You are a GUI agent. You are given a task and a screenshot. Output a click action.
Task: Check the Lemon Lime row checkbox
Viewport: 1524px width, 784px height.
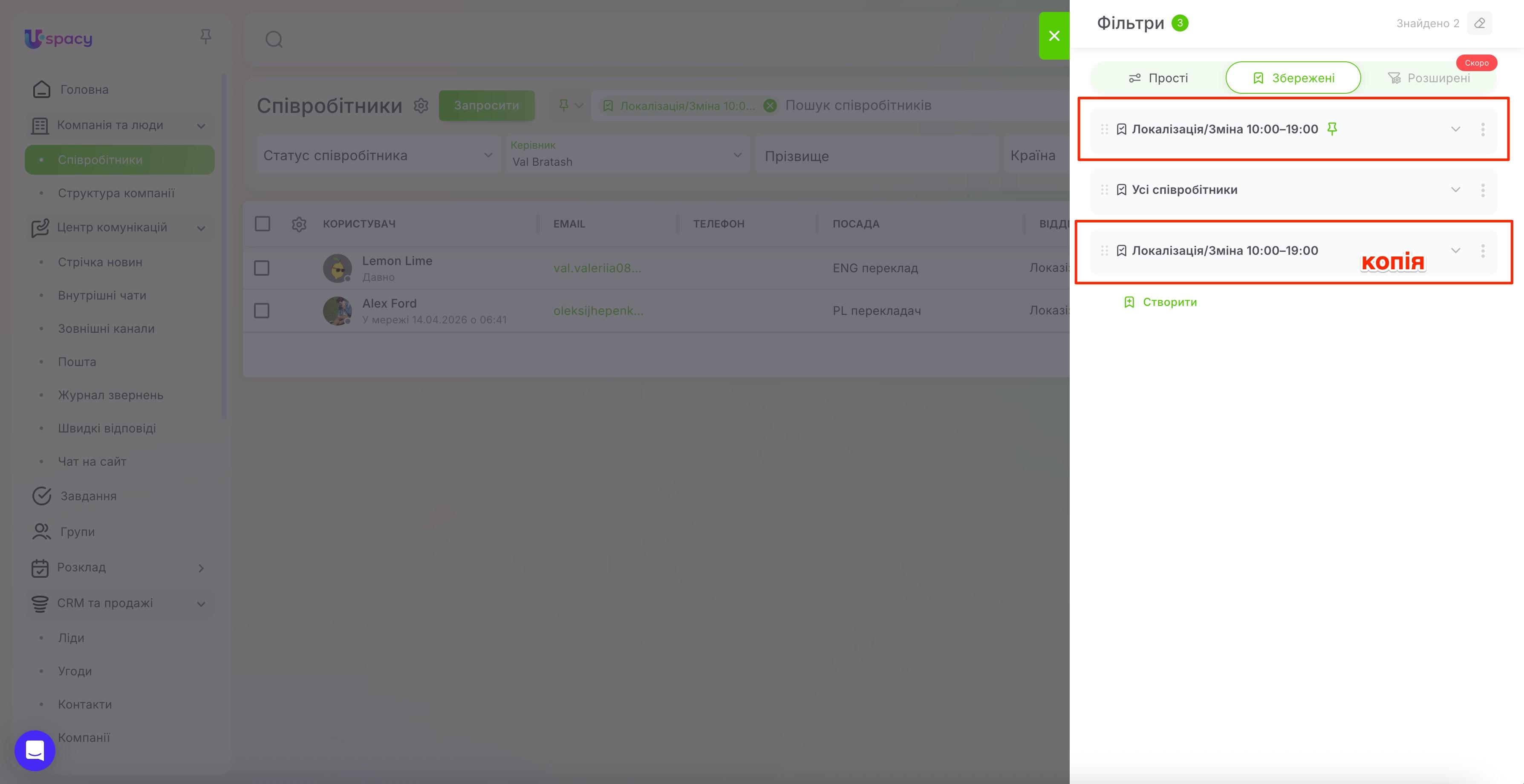pos(262,268)
